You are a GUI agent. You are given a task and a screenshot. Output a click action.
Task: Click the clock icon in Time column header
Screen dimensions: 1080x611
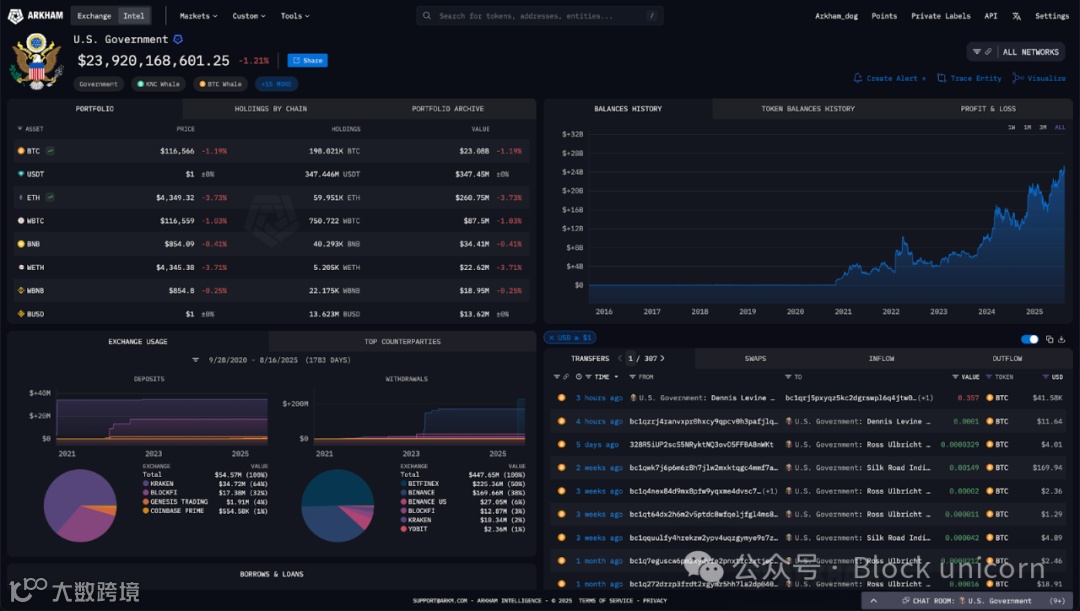579,377
